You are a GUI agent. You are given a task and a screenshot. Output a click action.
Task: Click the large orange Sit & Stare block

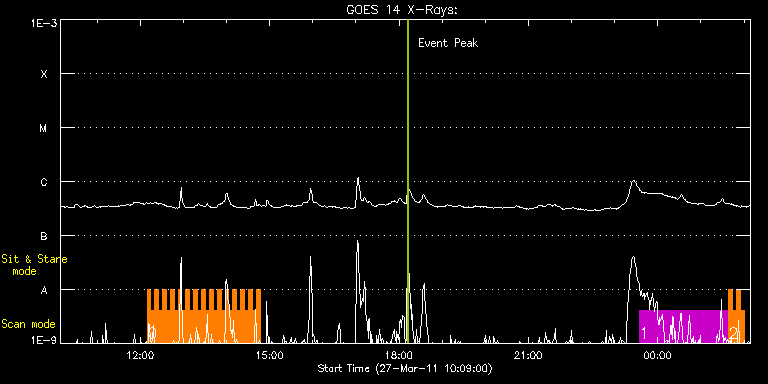204,316
